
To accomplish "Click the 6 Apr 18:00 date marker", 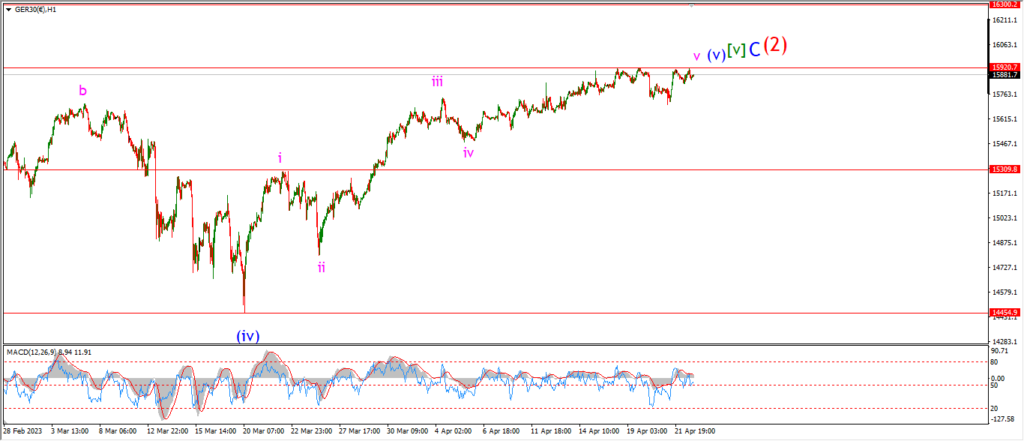I will point(502,432).
